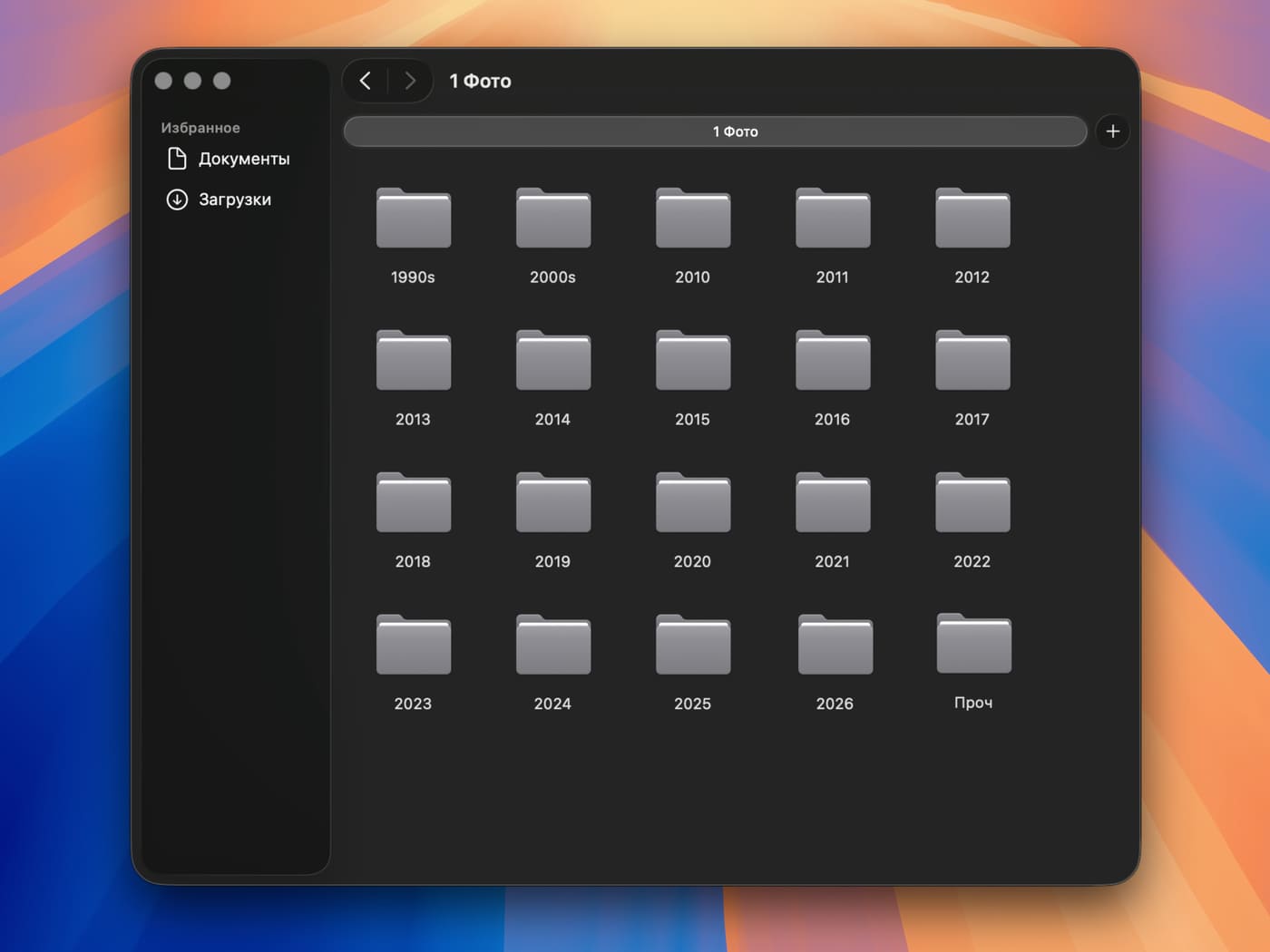The image size is (1270, 952).
Task: Select the 2015 folder
Action: [x=692, y=361]
